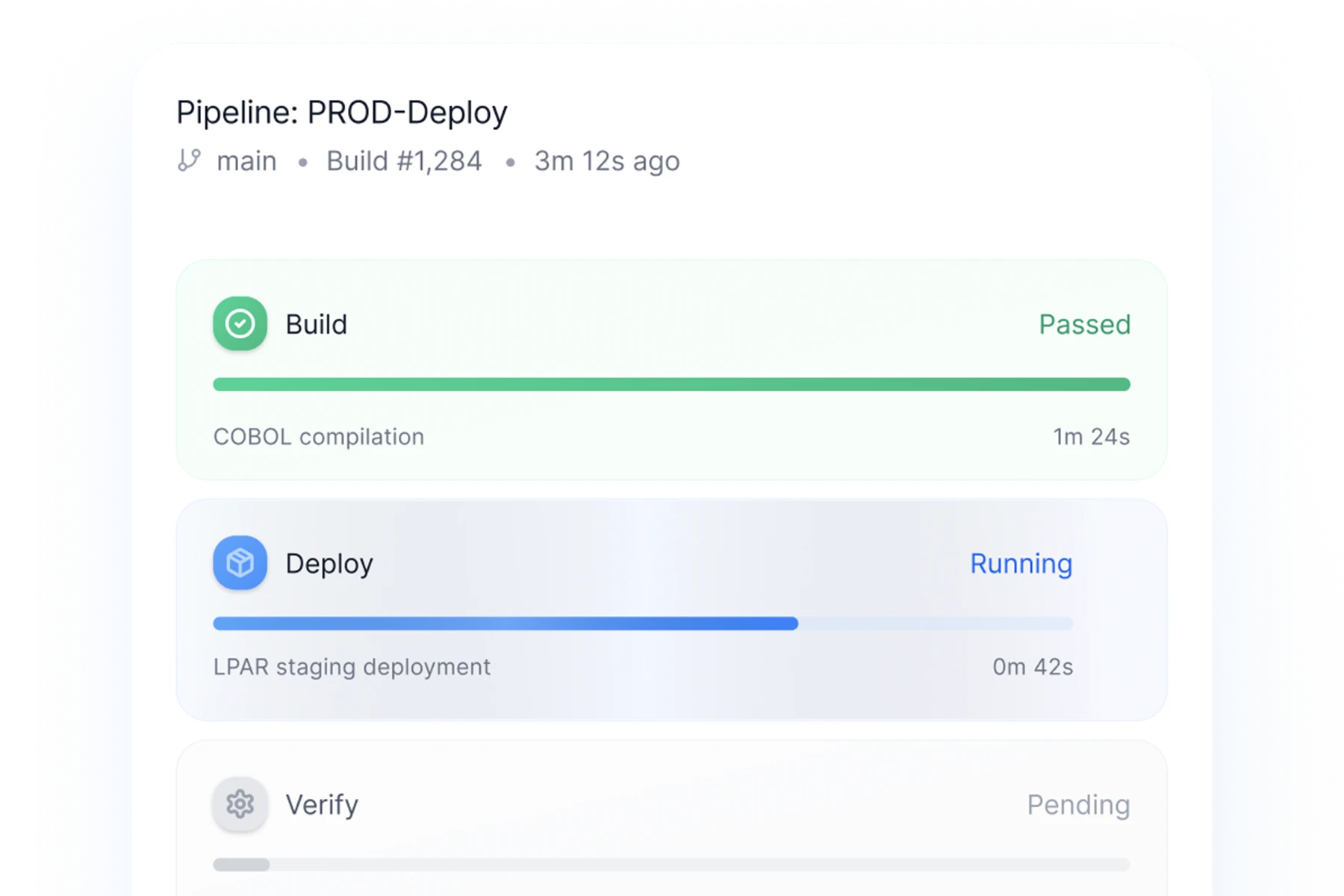Click the green Build progress bar
The image size is (1344, 896).
click(671, 385)
